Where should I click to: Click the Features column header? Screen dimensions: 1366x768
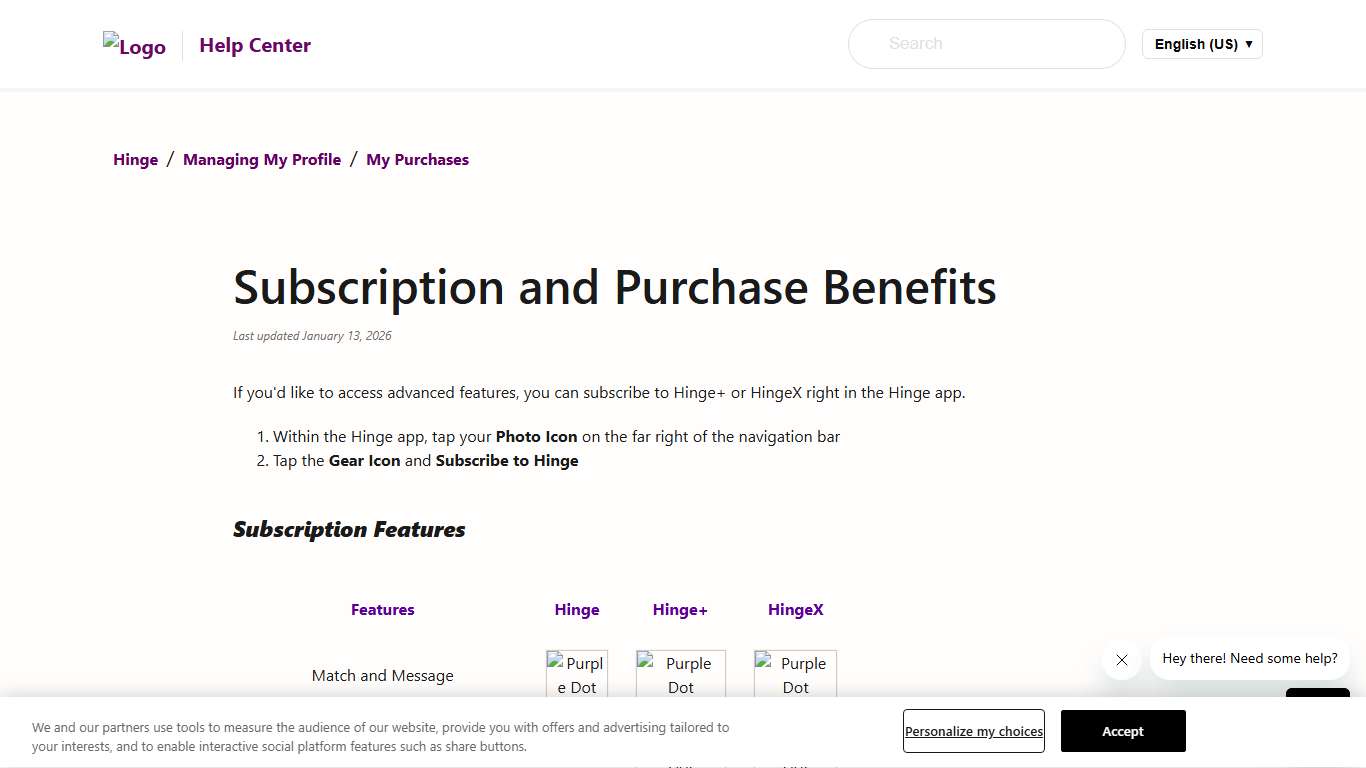coord(382,609)
